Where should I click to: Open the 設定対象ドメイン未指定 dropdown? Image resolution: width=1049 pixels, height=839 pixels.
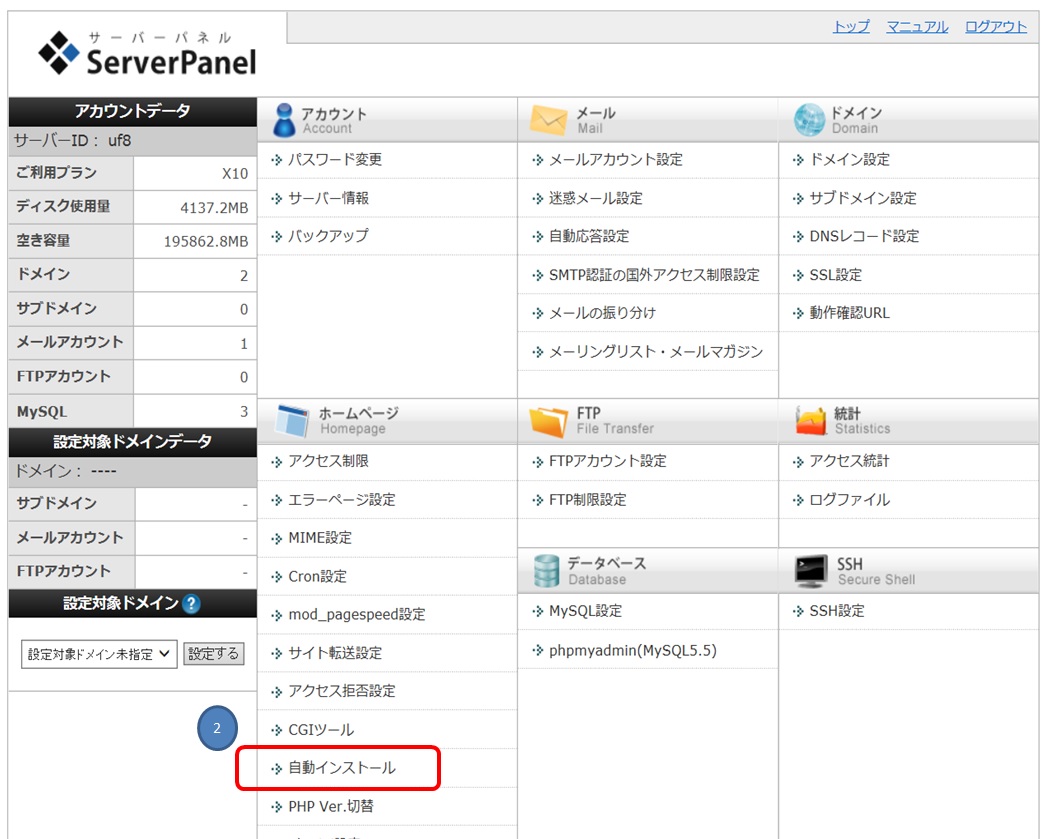[x=99, y=654]
